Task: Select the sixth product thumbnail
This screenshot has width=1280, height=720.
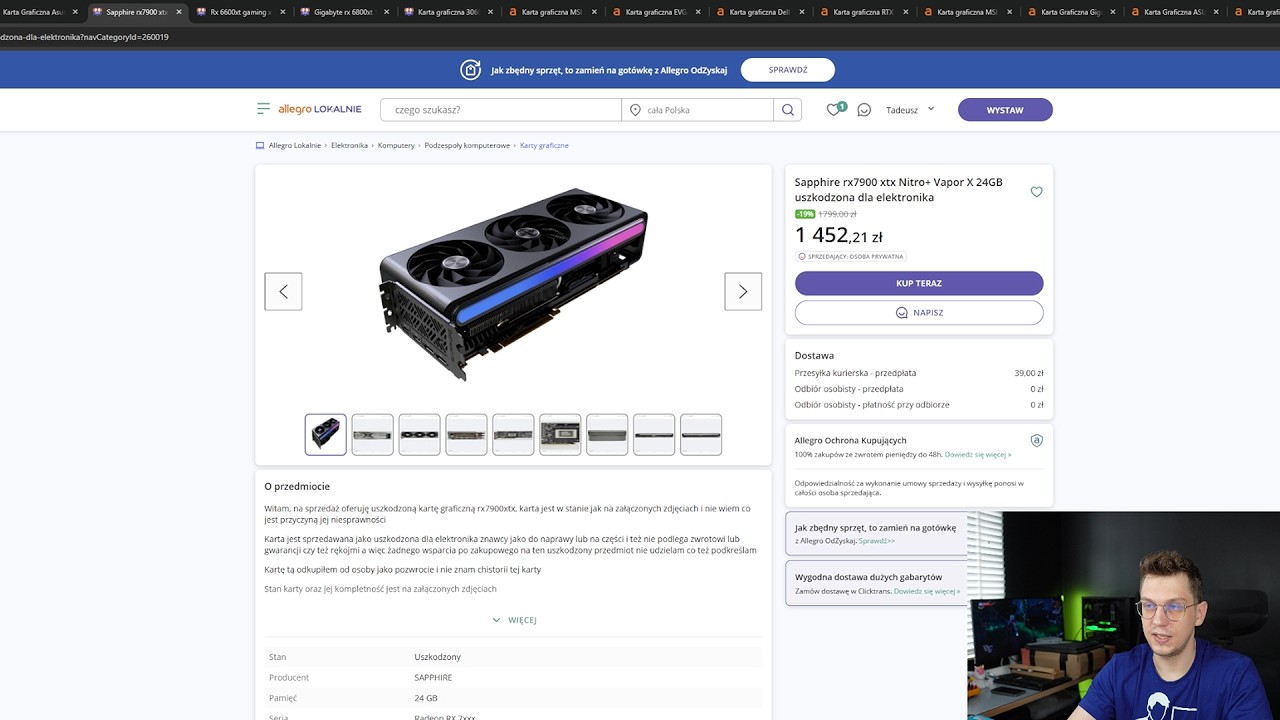Action: click(x=560, y=434)
